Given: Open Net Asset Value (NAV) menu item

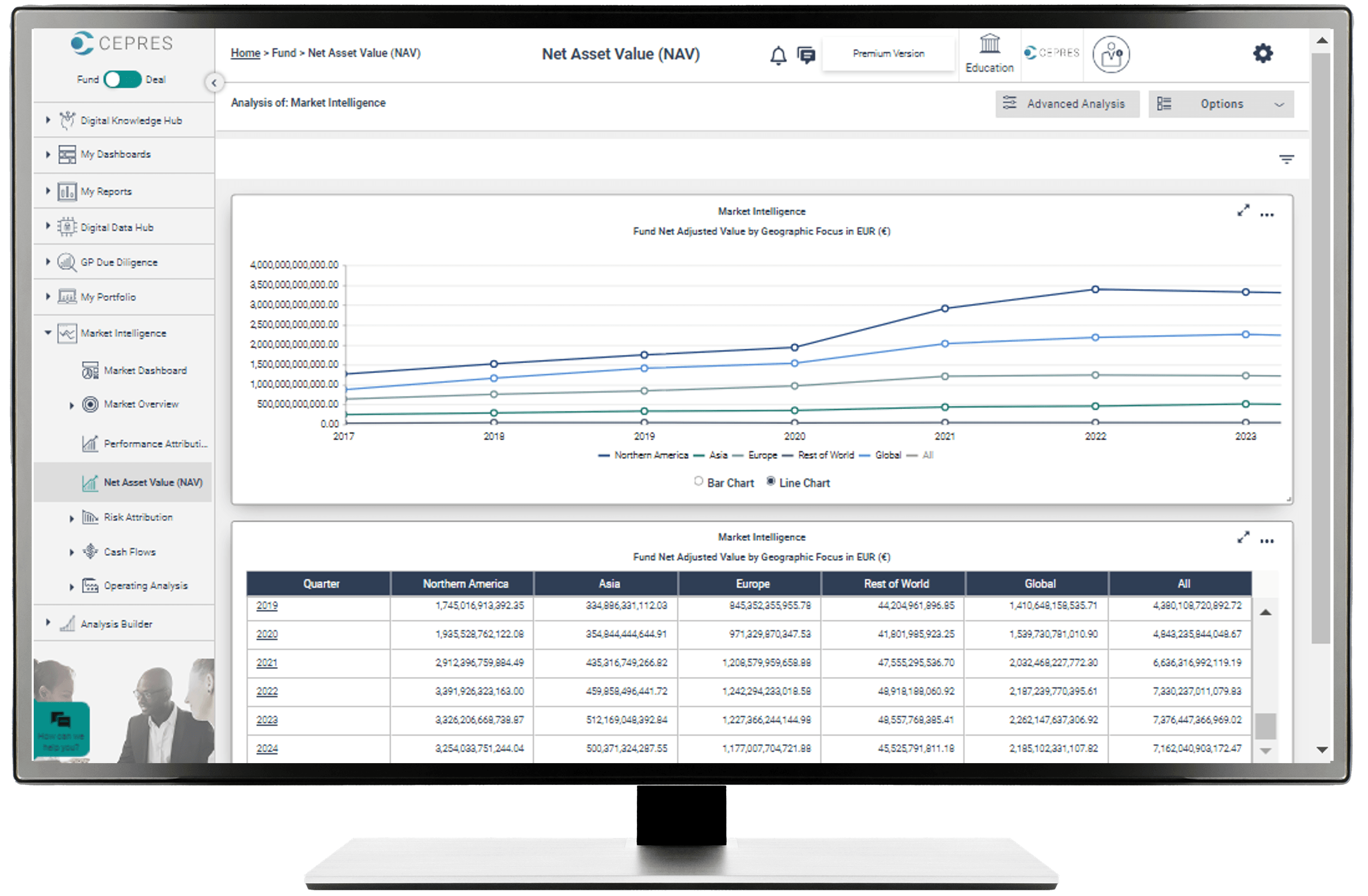Looking at the screenshot, I should click(x=123, y=483).
